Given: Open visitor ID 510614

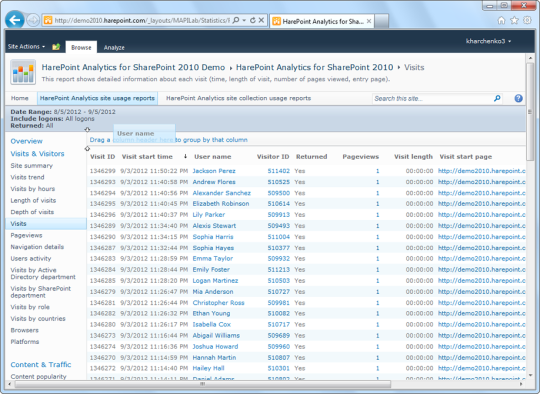Looking at the screenshot, I should coord(279,204).
